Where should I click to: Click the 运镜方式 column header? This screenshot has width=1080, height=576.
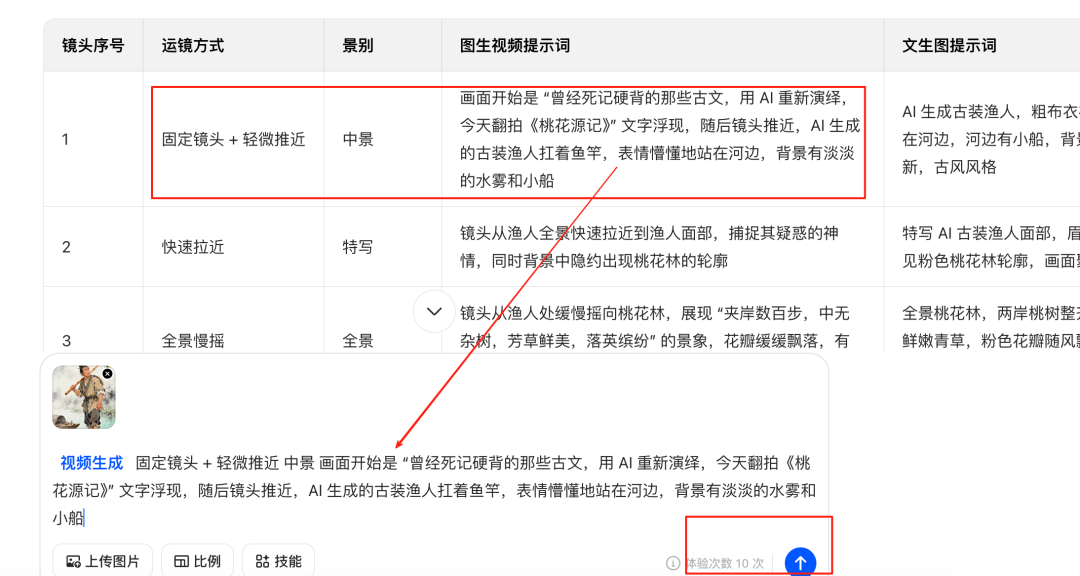point(193,46)
